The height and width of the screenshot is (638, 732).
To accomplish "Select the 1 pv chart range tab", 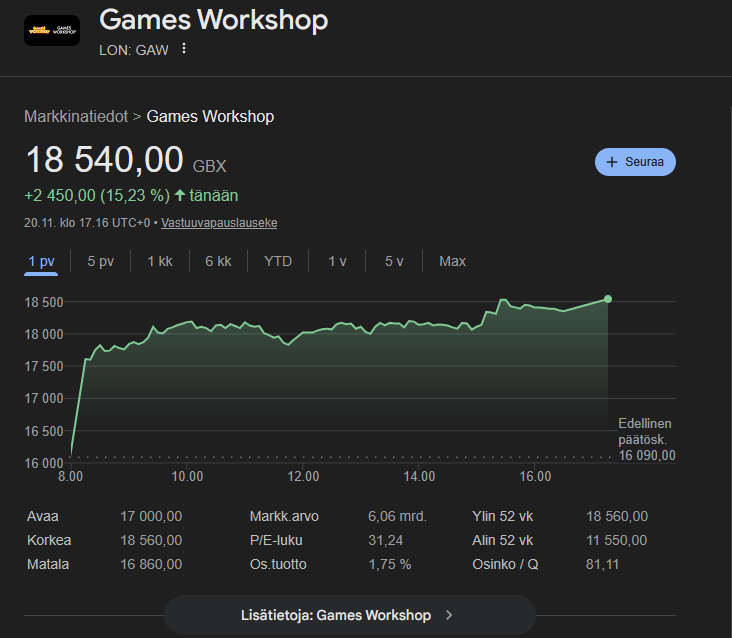I will [41, 261].
